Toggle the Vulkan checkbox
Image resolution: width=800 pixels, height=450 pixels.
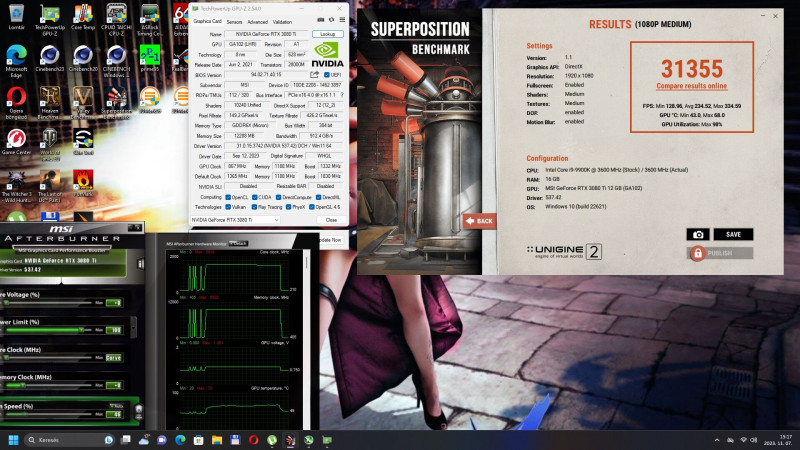(x=228, y=207)
